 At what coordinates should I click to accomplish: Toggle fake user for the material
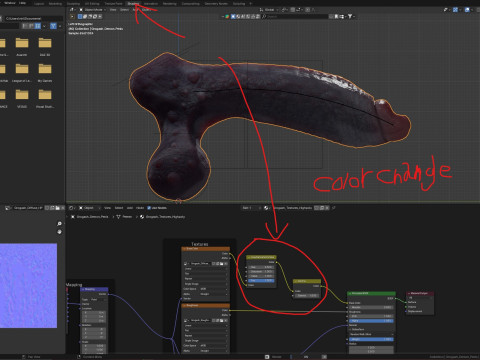coord(316,208)
